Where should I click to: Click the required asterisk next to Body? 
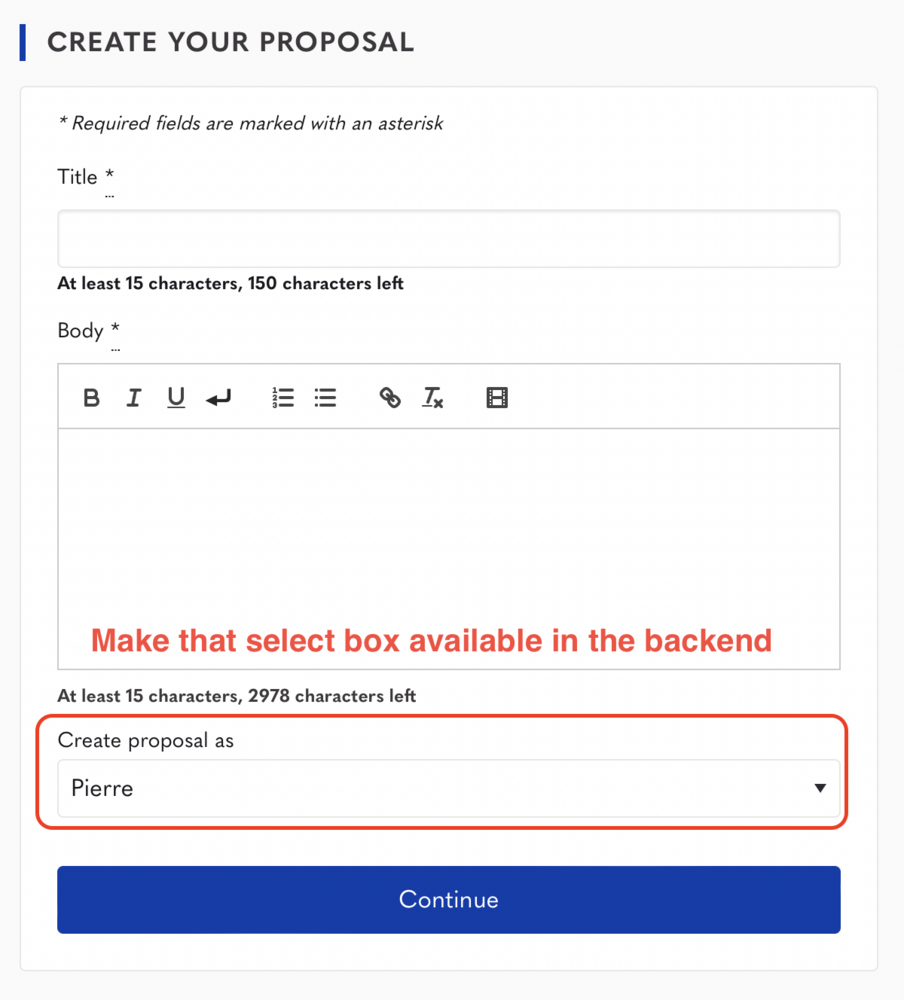[116, 329]
